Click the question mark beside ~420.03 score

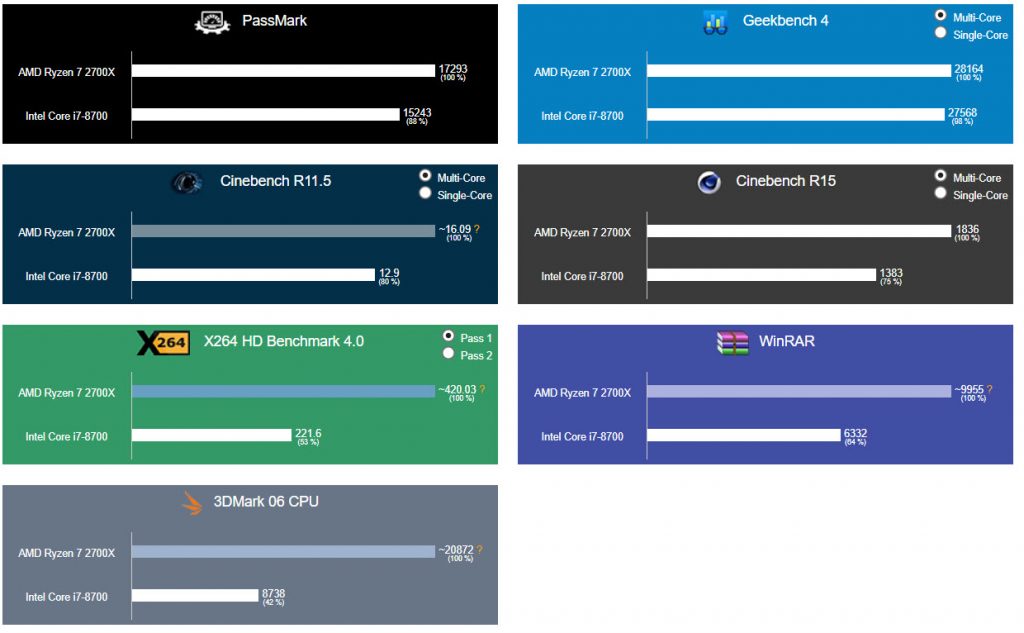(x=482, y=389)
